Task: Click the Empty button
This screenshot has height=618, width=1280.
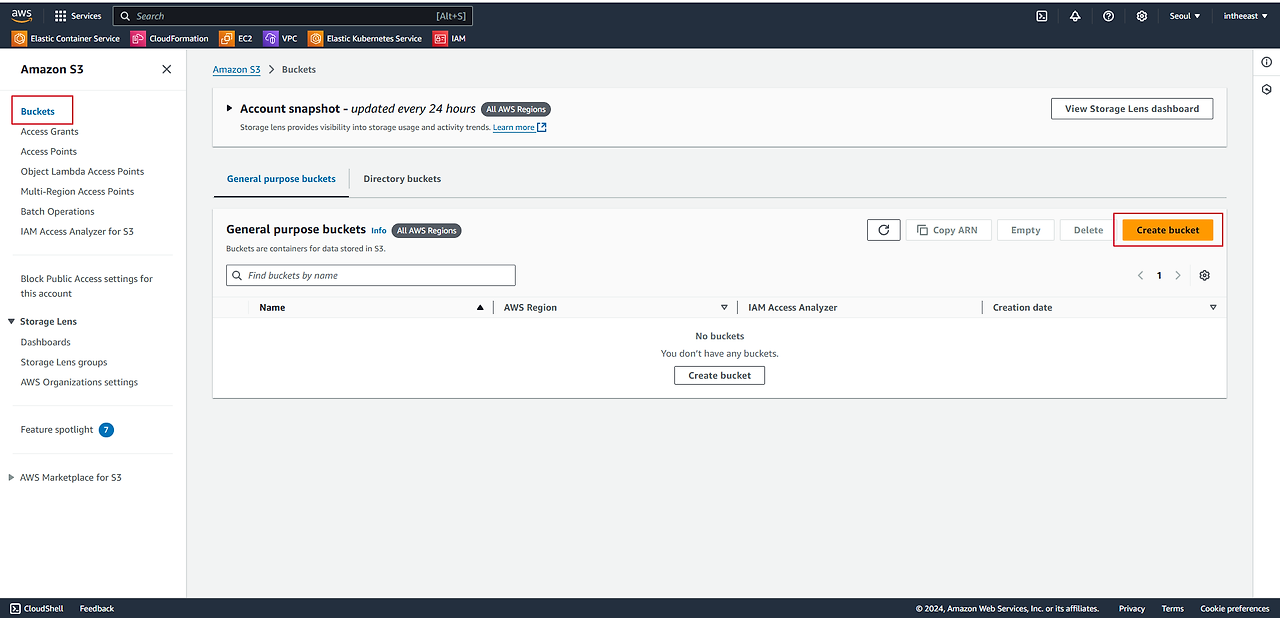Action: tap(1025, 230)
